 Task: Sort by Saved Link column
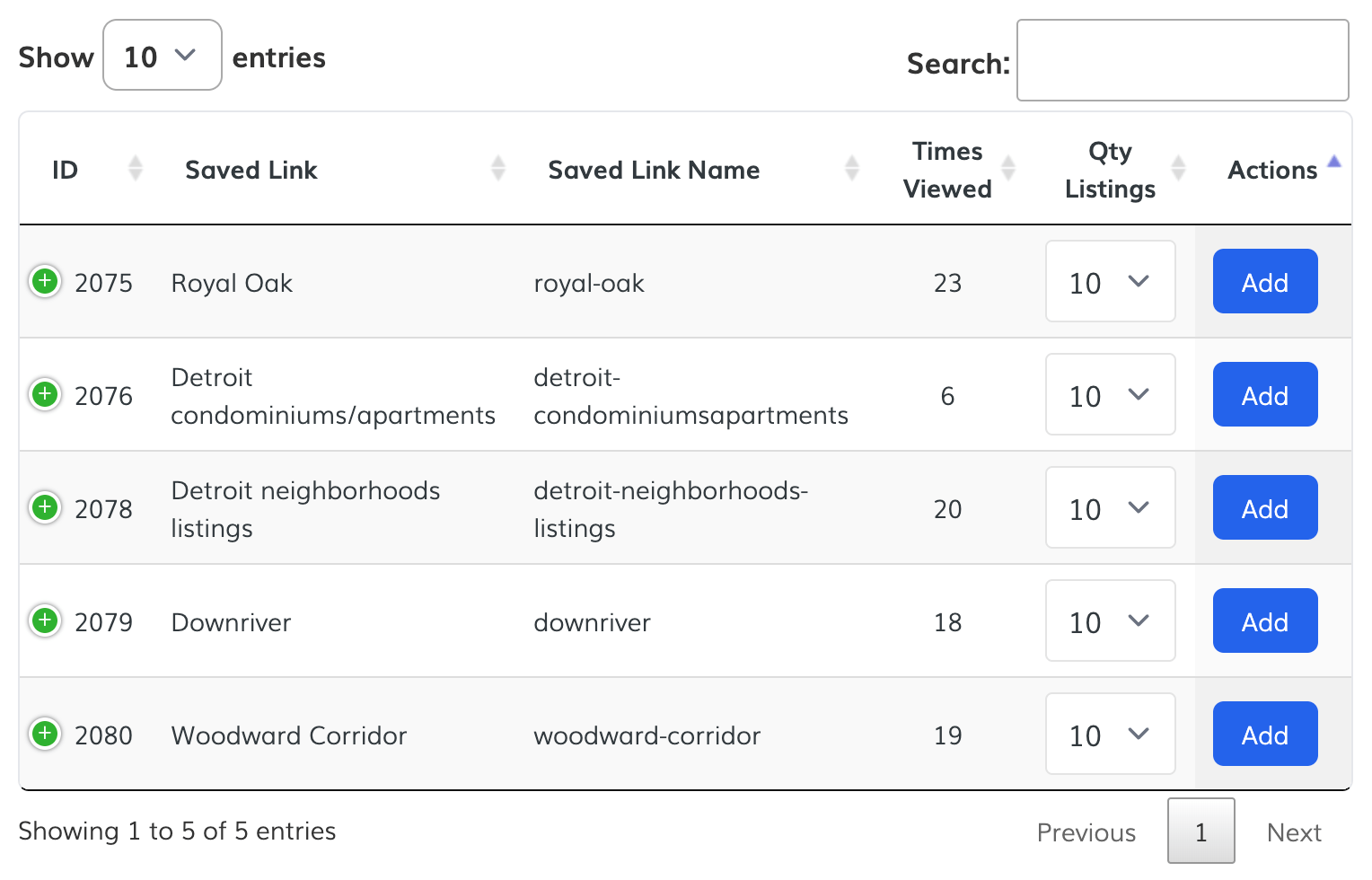click(251, 170)
